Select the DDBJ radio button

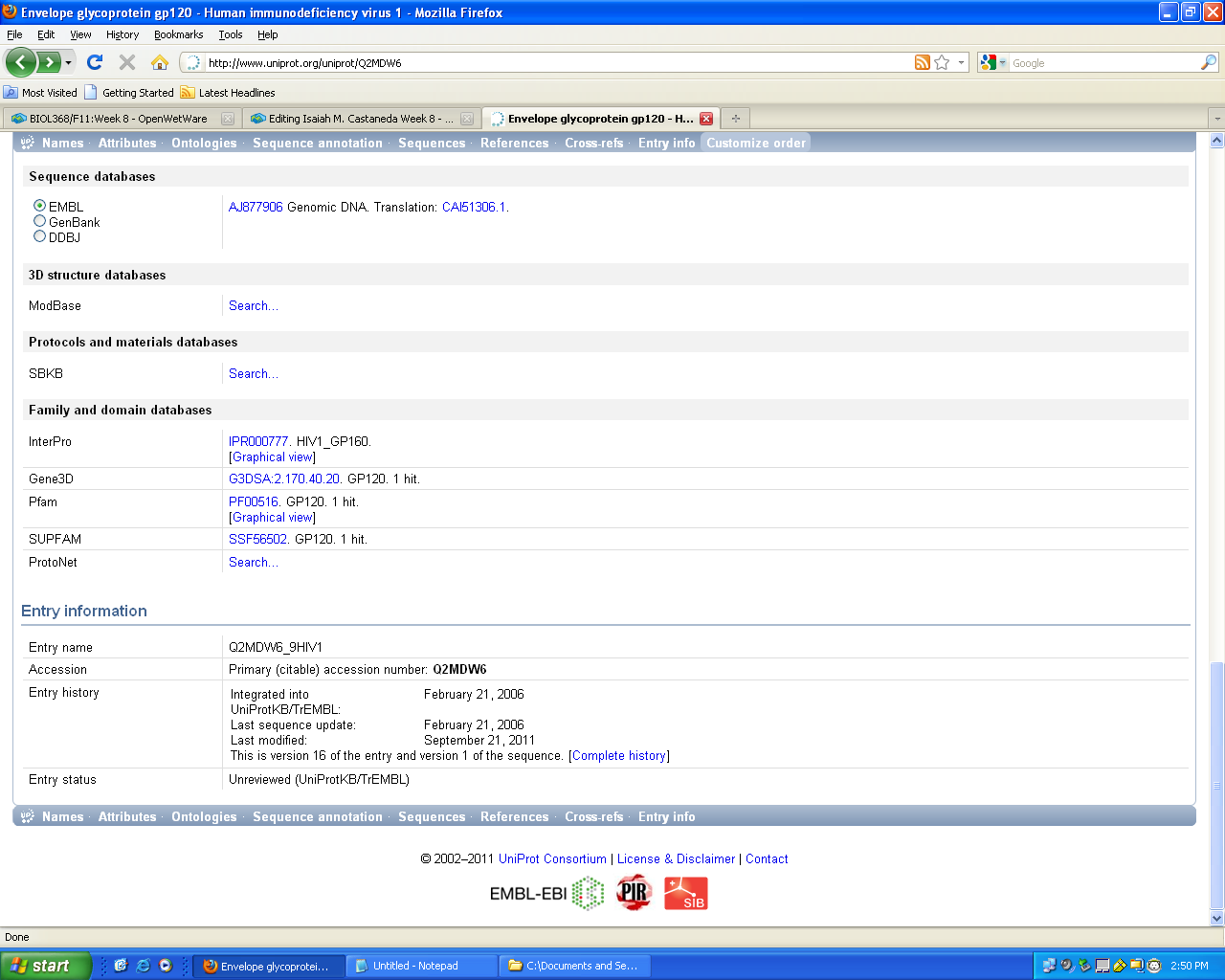point(40,236)
